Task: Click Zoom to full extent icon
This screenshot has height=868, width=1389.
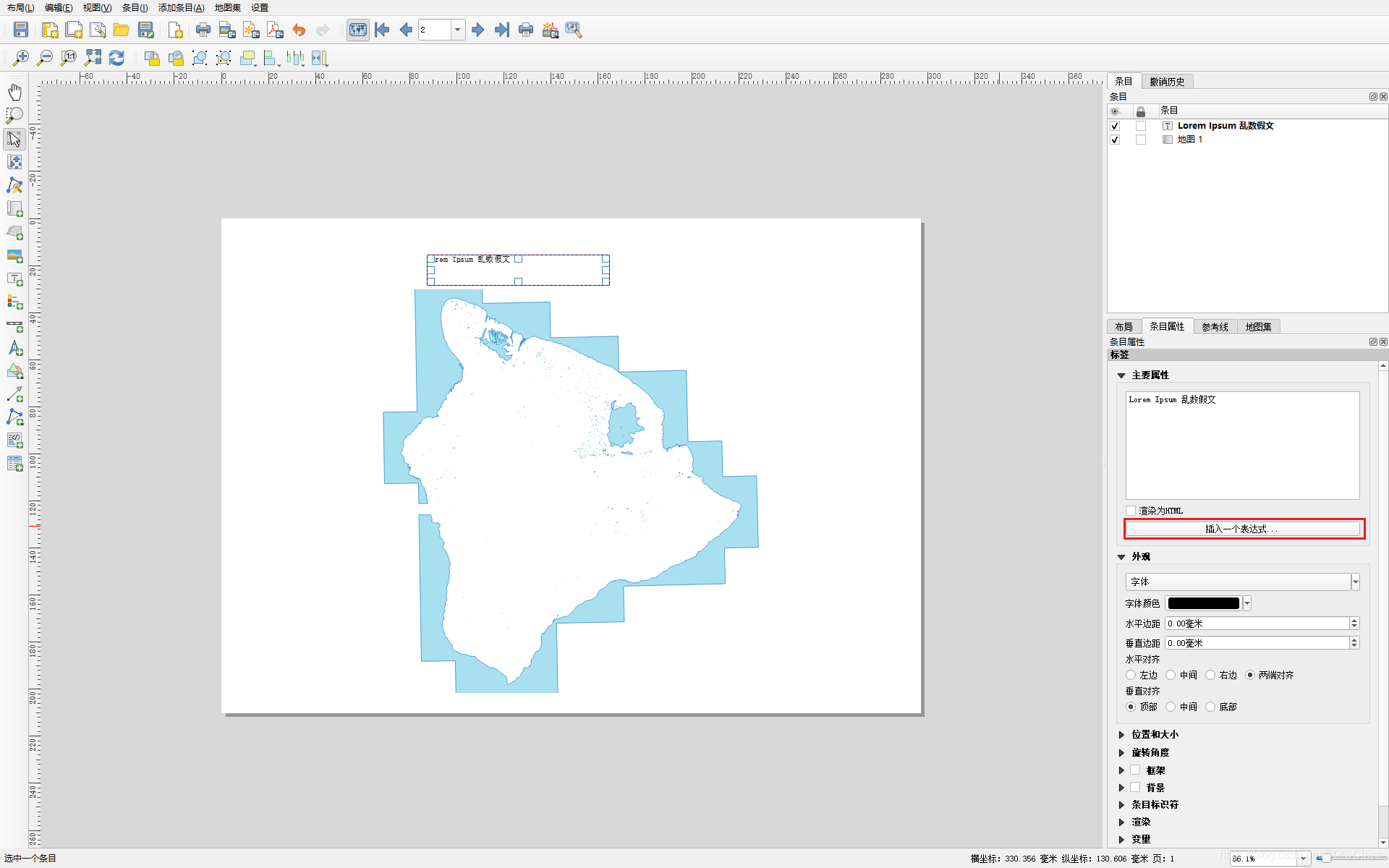Action: click(93, 58)
